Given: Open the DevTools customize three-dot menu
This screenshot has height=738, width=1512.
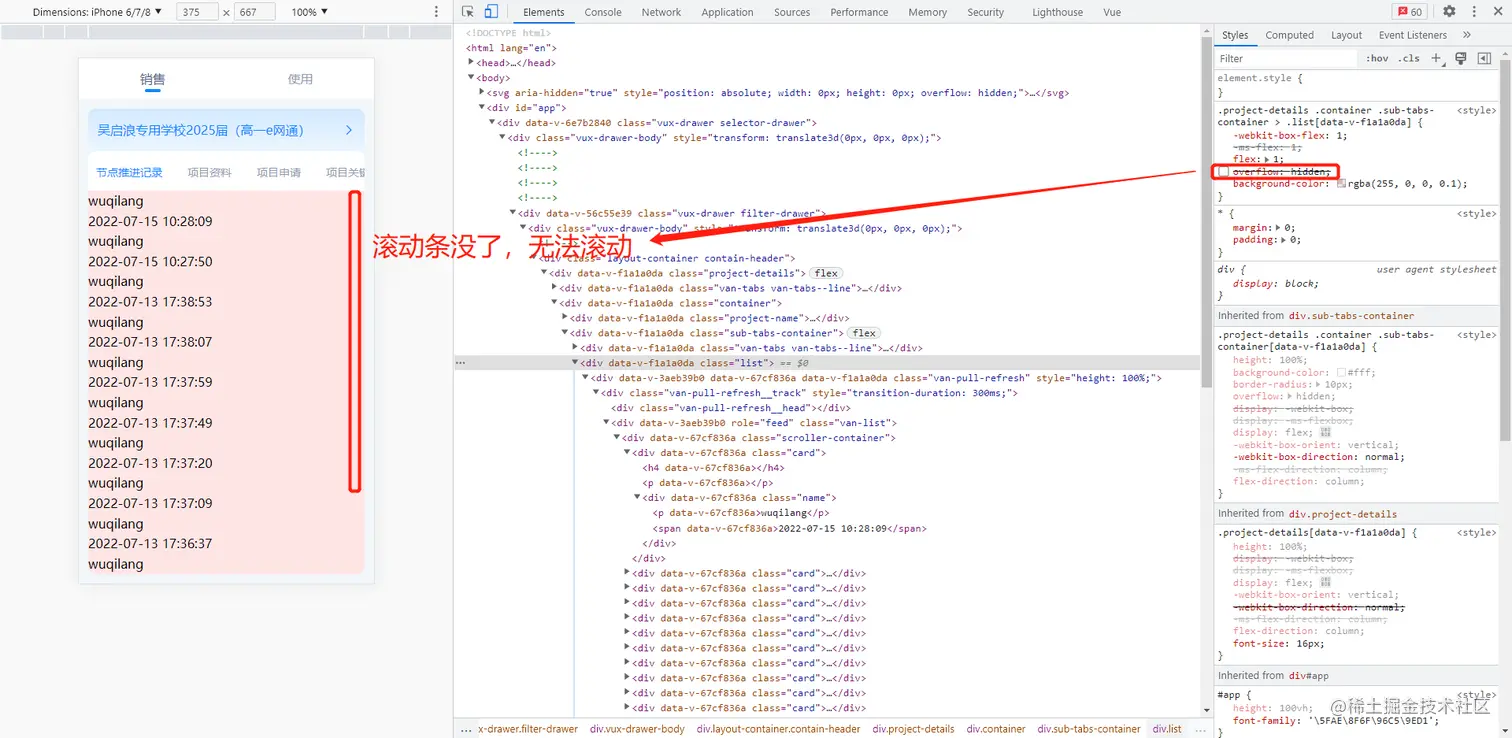Looking at the screenshot, I should tap(1473, 12).
